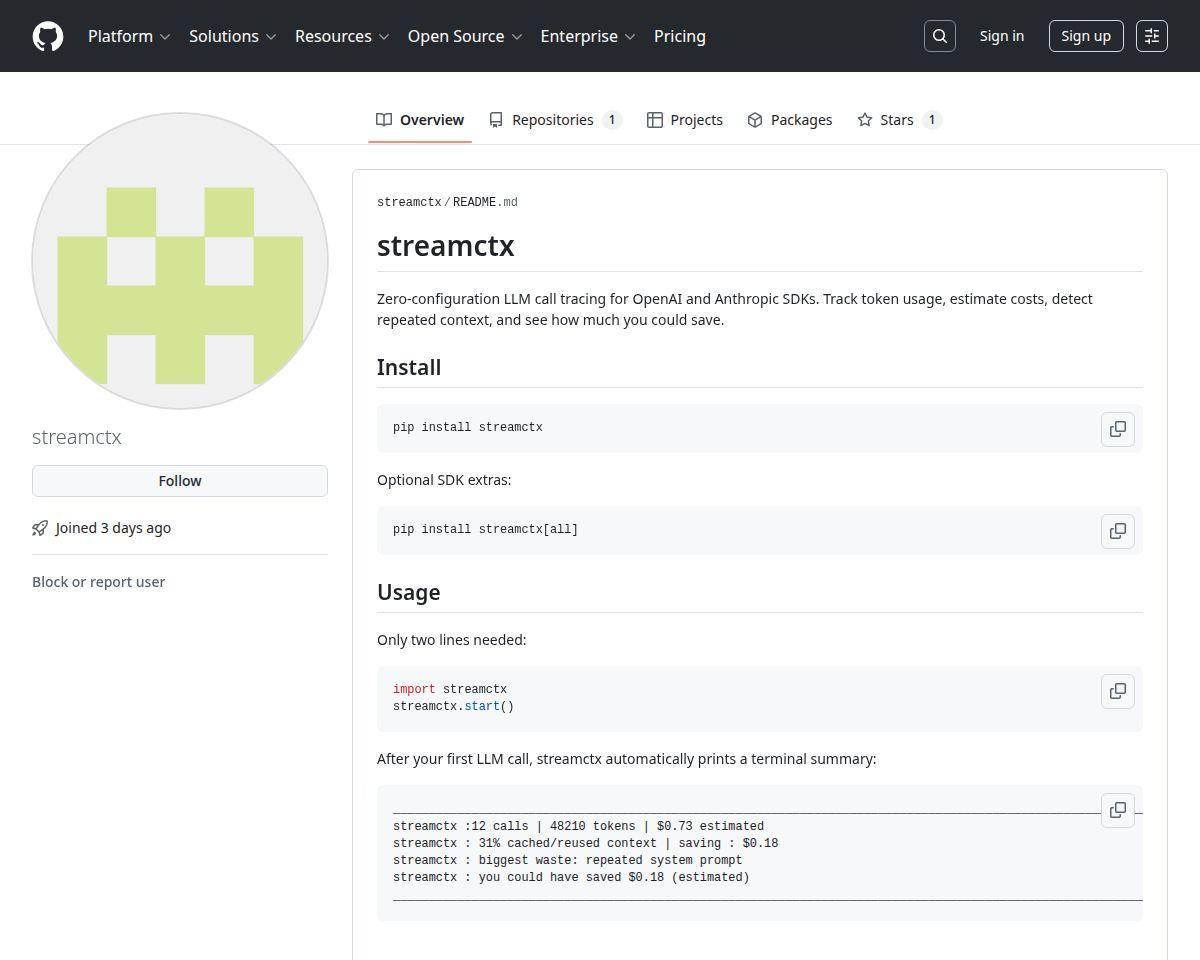The image size is (1200, 960).
Task: Click the book icon of the Overview tab
Action: (384, 120)
